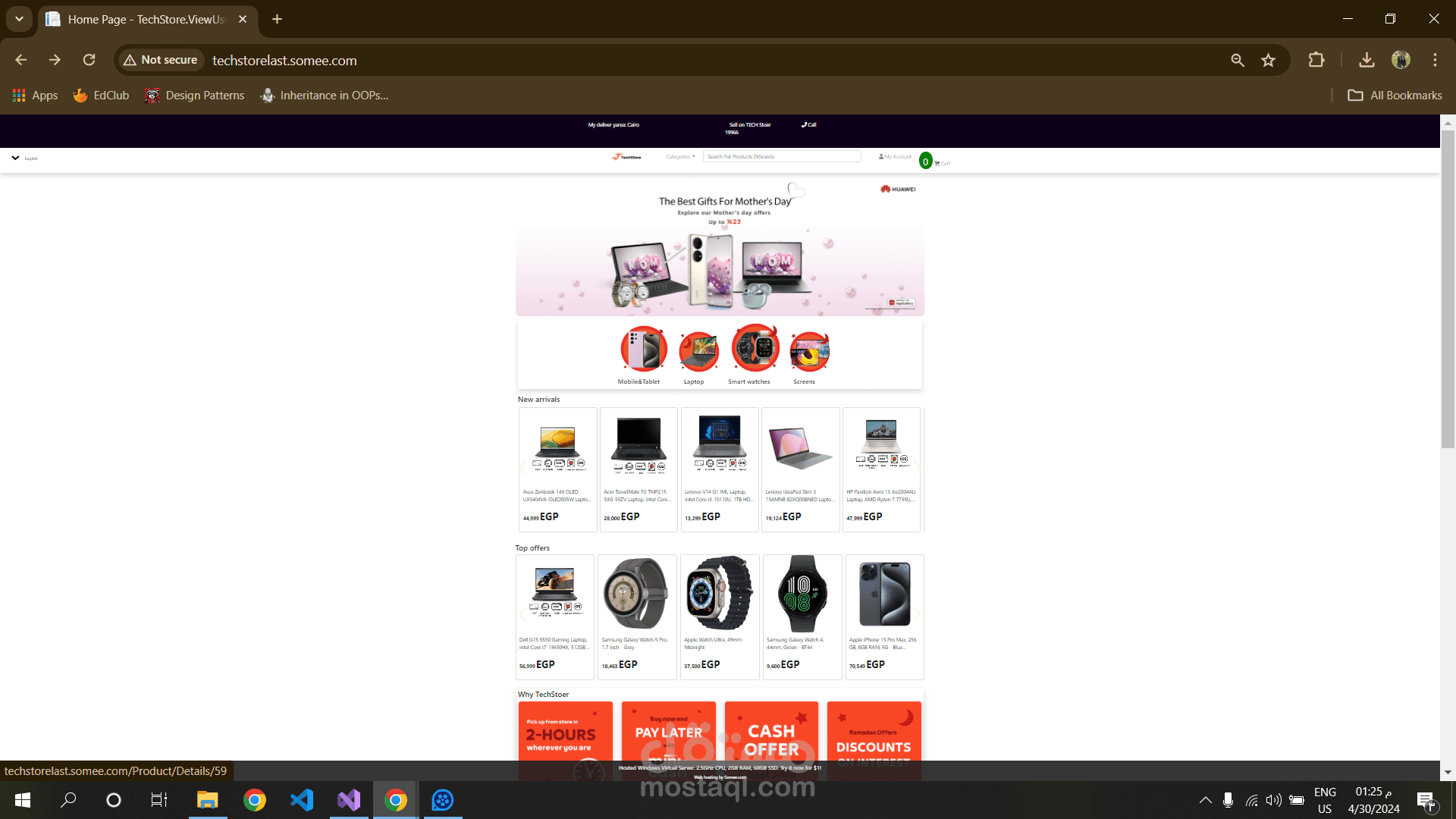This screenshot has height=819, width=1456.
Task: Go forward in browser history
Action: point(55,60)
